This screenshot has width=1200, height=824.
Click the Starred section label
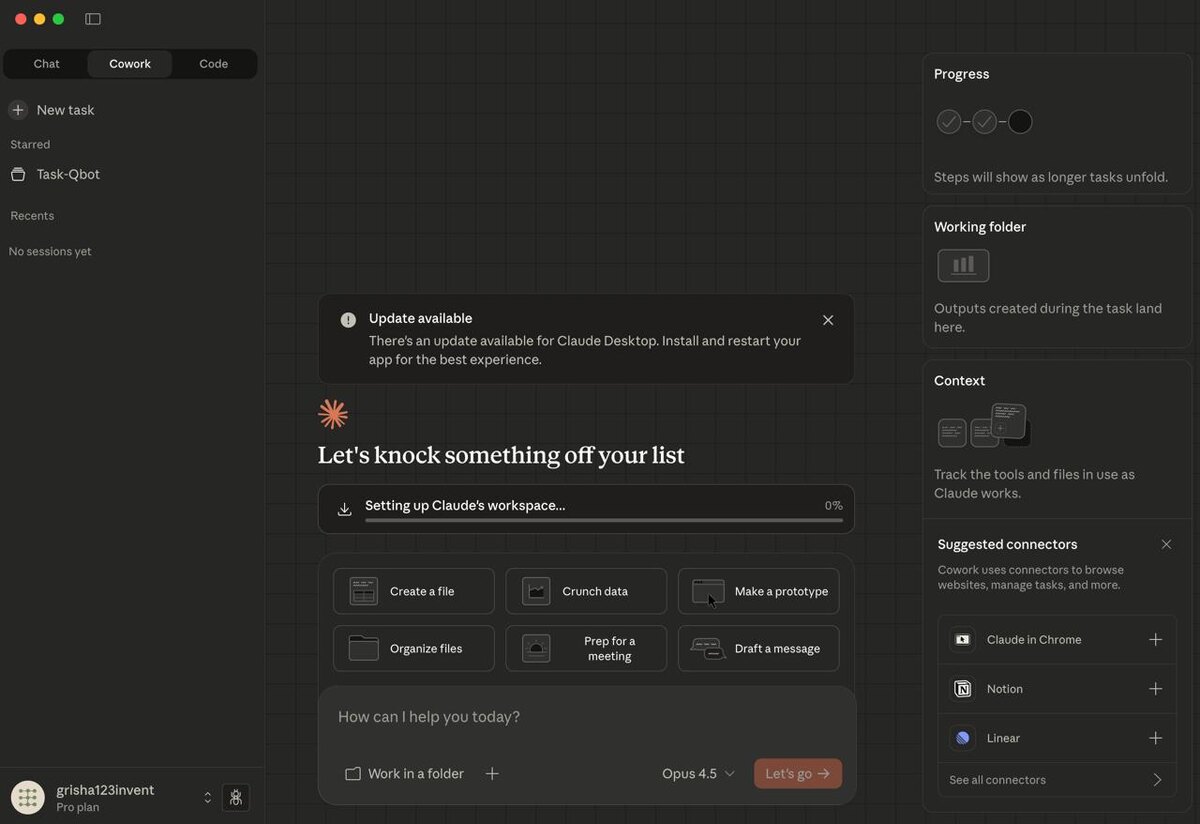click(30, 145)
